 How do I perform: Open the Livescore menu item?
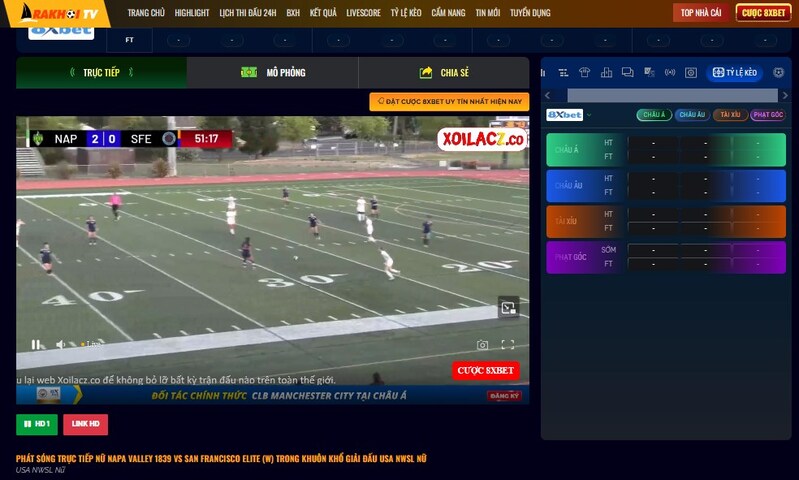click(363, 13)
